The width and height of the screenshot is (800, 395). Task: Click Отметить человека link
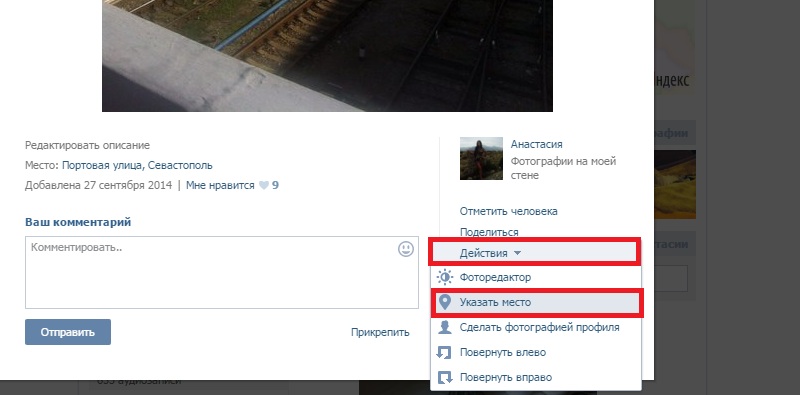click(x=509, y=211)
